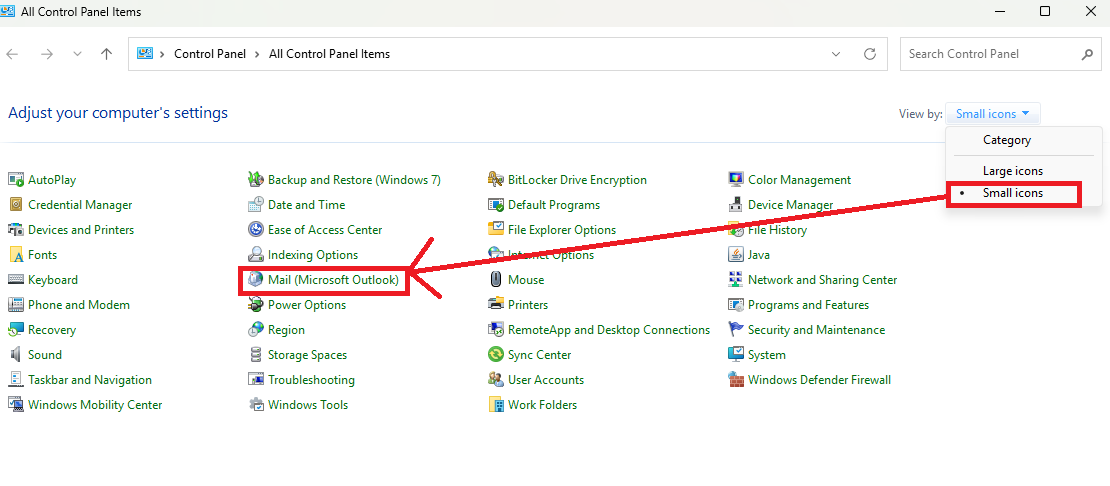Open the Sync Center icon
The width and height of the screenshot is (1110, 486).
click(496, 355)
